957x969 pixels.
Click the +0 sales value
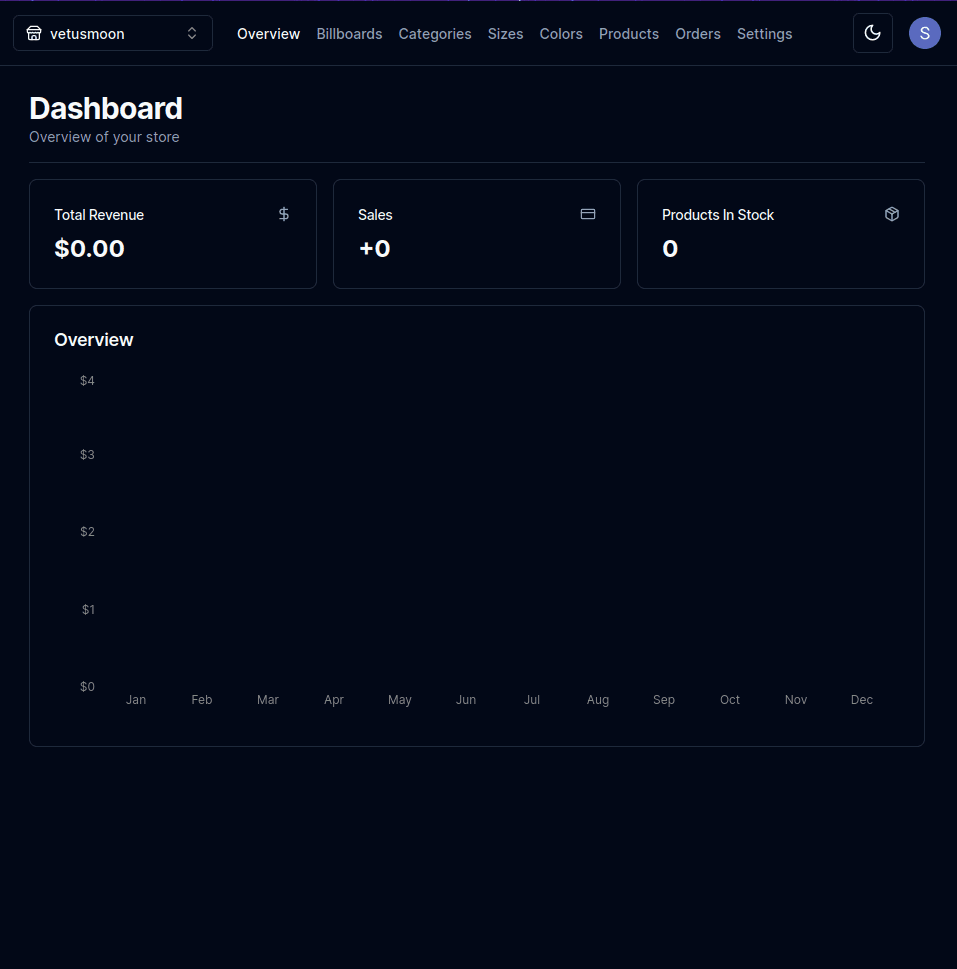(374, 248)
